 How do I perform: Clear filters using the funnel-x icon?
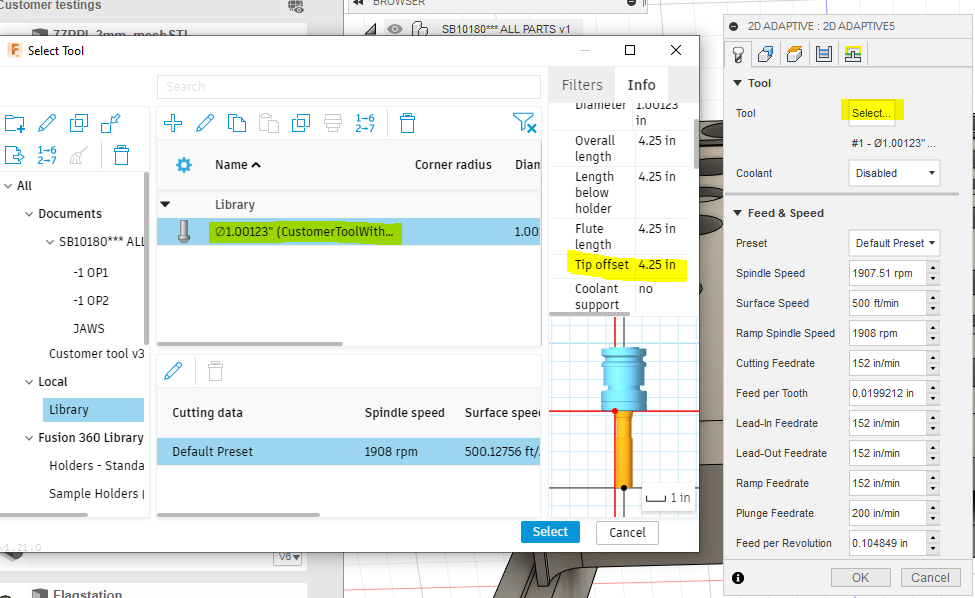[x=525, y=122]
